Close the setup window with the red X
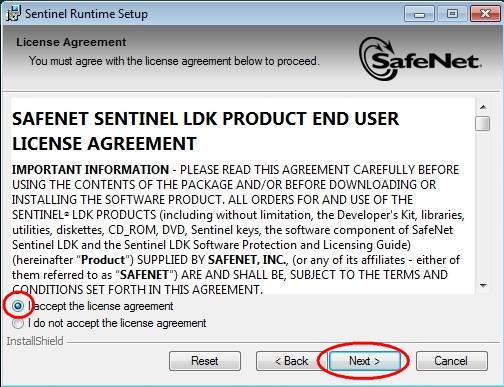 (485, 14)
